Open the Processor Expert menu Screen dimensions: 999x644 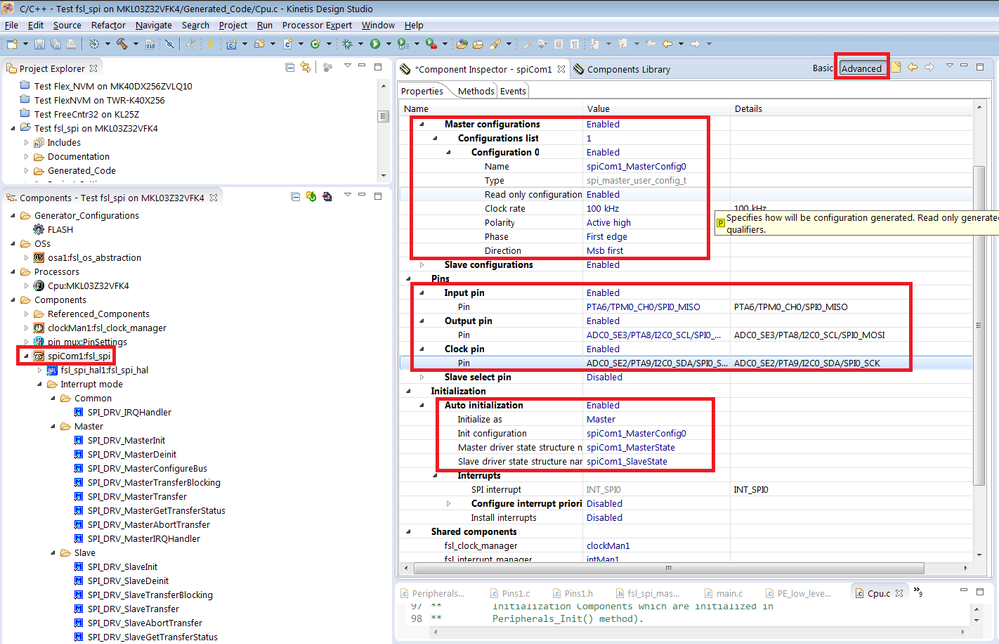[317, 25]
